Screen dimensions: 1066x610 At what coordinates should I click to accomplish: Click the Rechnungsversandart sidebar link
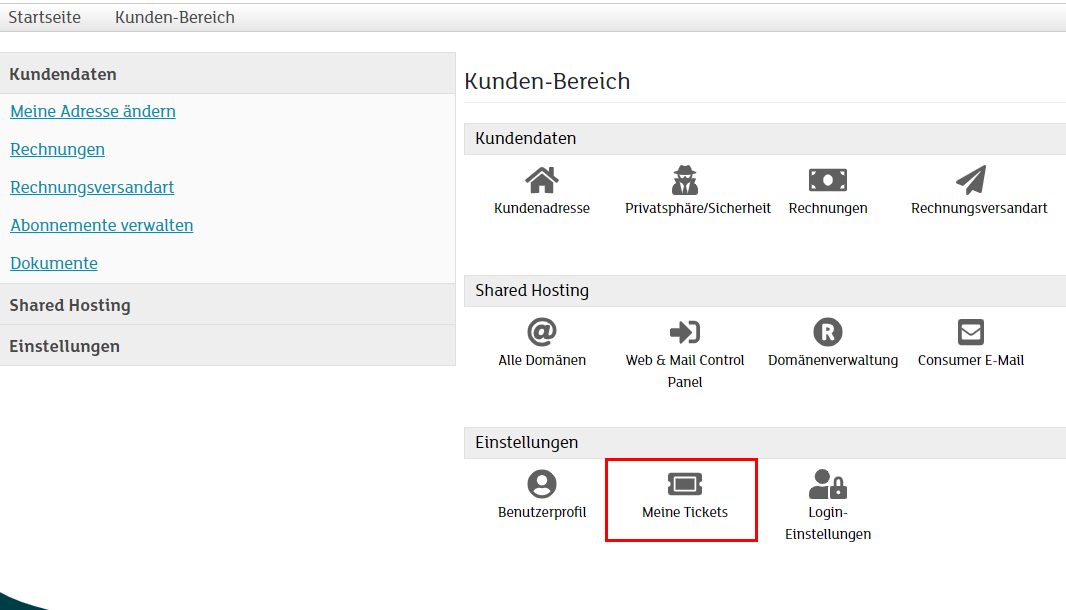pyautogui.click(x=92, y=187)
